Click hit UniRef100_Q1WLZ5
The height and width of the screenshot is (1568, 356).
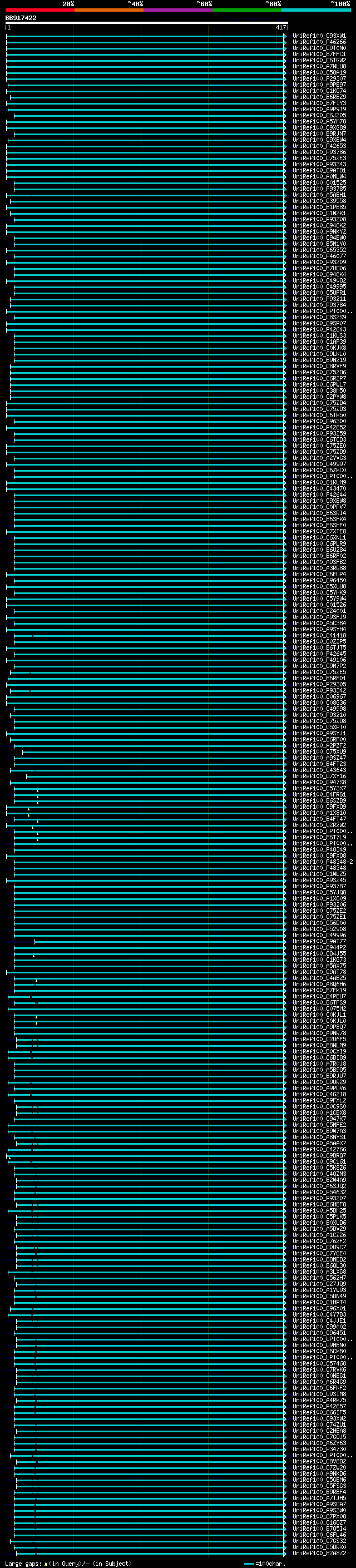[x=319, y=874]
